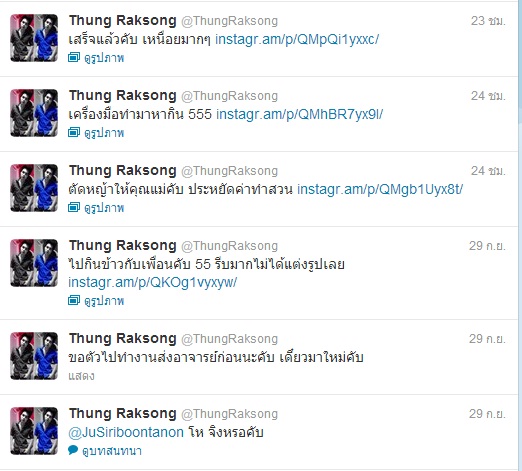The image size is (522, 471).
Task: Open the instagr.am/p/QMhBR7yx9l/ link
Action: [300, 114]
